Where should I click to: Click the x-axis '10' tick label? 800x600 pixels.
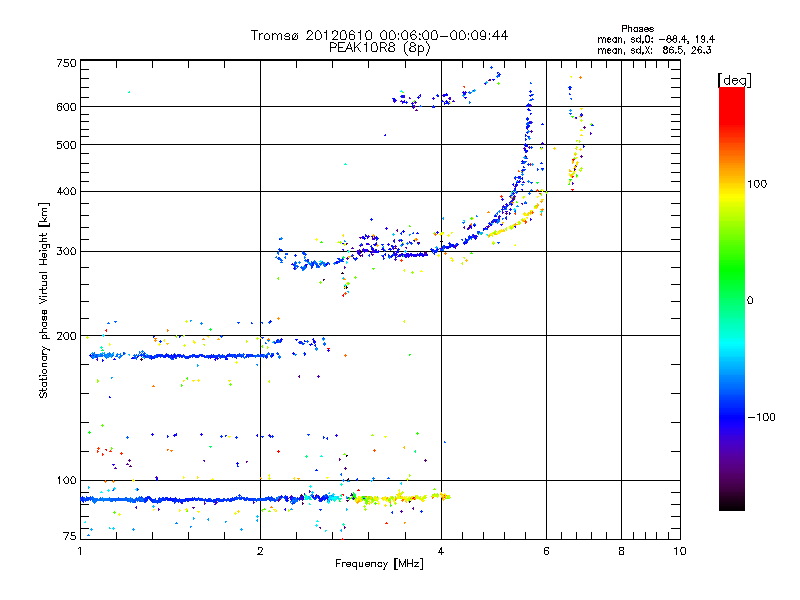[680, 551]
